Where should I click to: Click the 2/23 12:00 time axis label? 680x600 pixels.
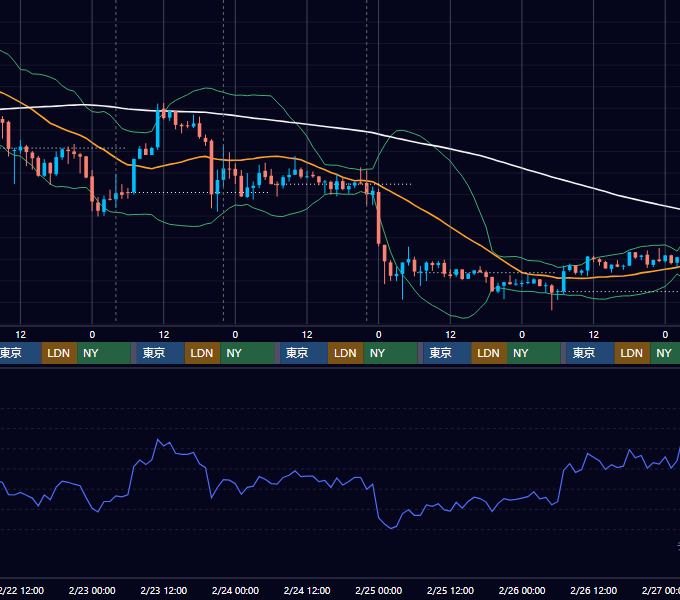(163, 590)
